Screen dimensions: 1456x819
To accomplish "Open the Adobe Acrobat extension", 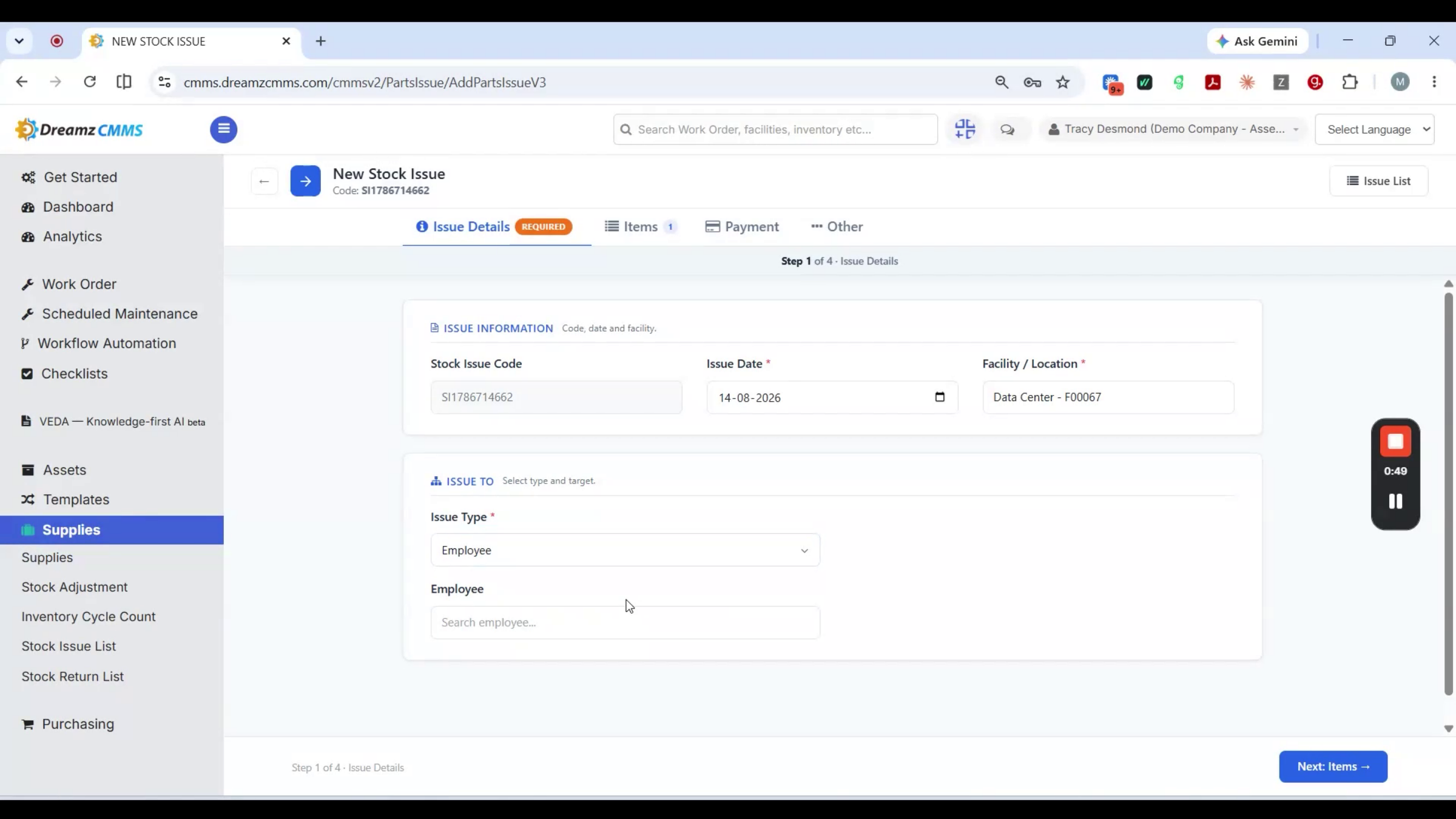I will [1213, 82].
